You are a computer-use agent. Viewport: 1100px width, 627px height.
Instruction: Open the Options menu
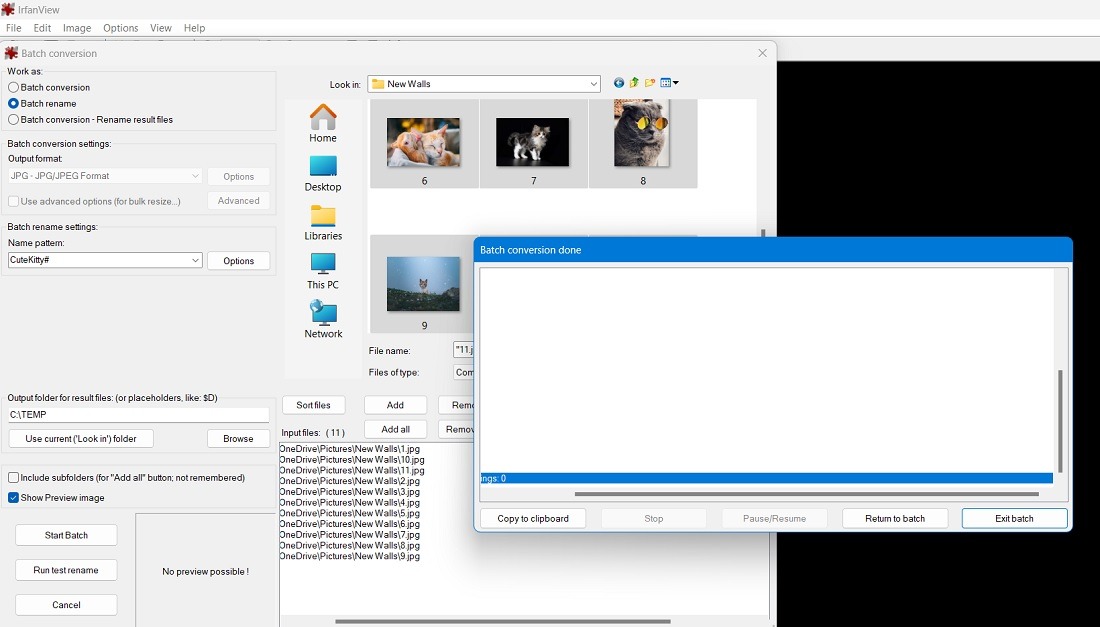pyautogui.click(x=120, y=28)
